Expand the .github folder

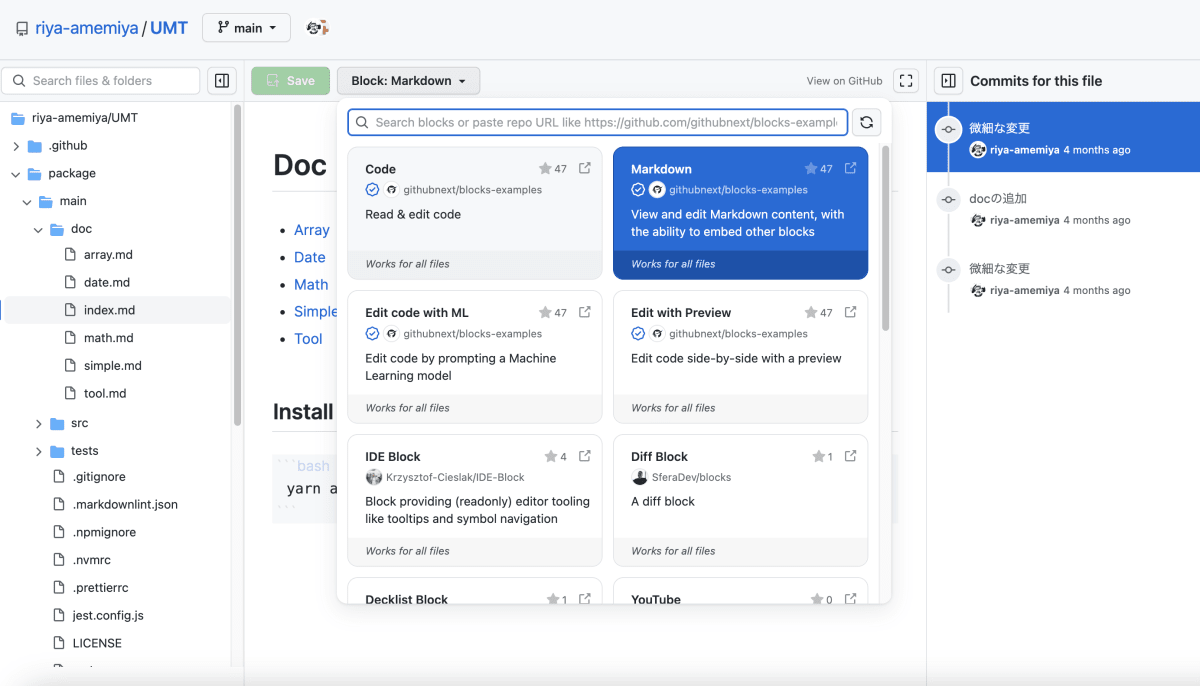pos(16,146)
